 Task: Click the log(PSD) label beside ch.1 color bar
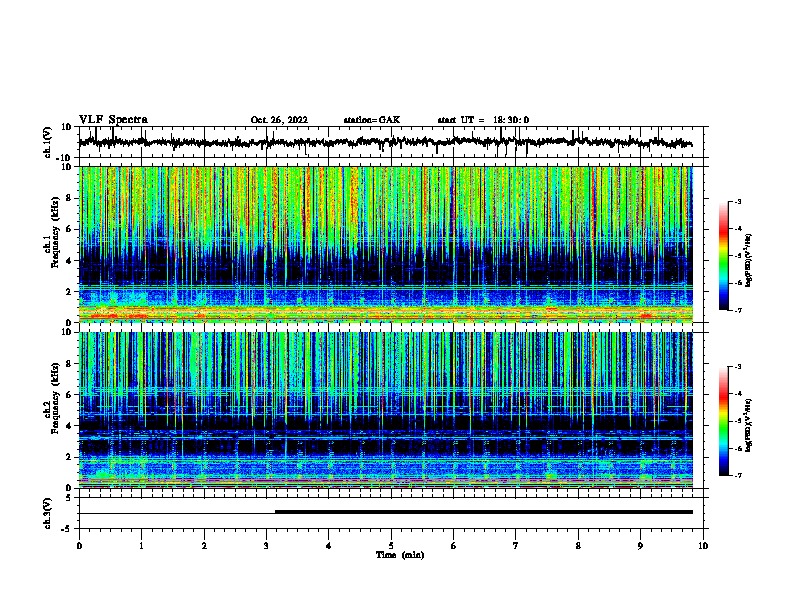(749, 260)
